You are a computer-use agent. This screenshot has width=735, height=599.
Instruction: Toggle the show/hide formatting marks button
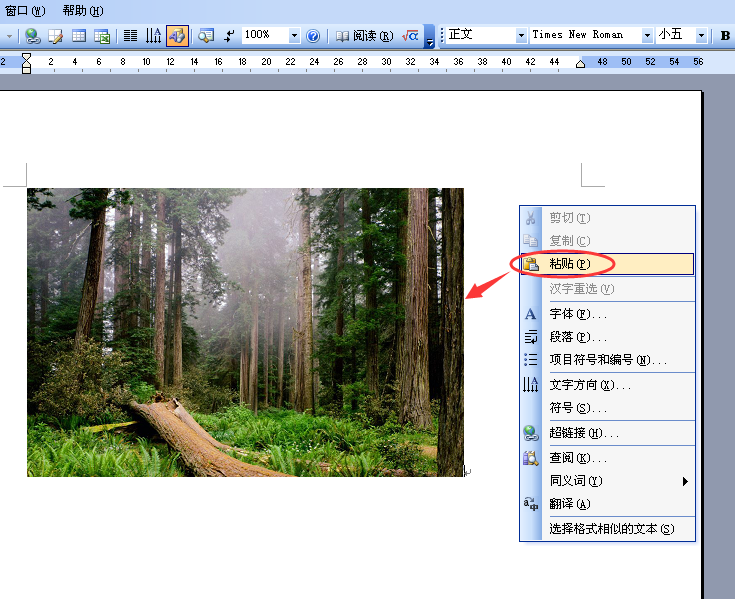point(229,36)
